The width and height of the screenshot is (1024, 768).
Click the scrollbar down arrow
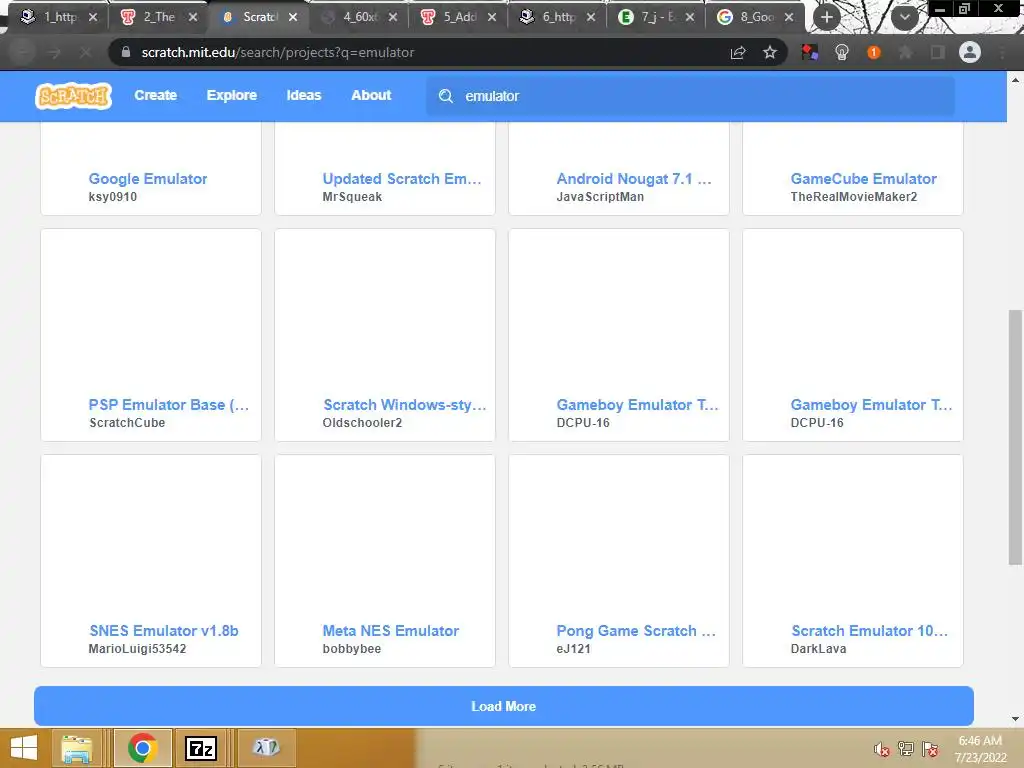pyautogui.click(x=1015, y=719)
